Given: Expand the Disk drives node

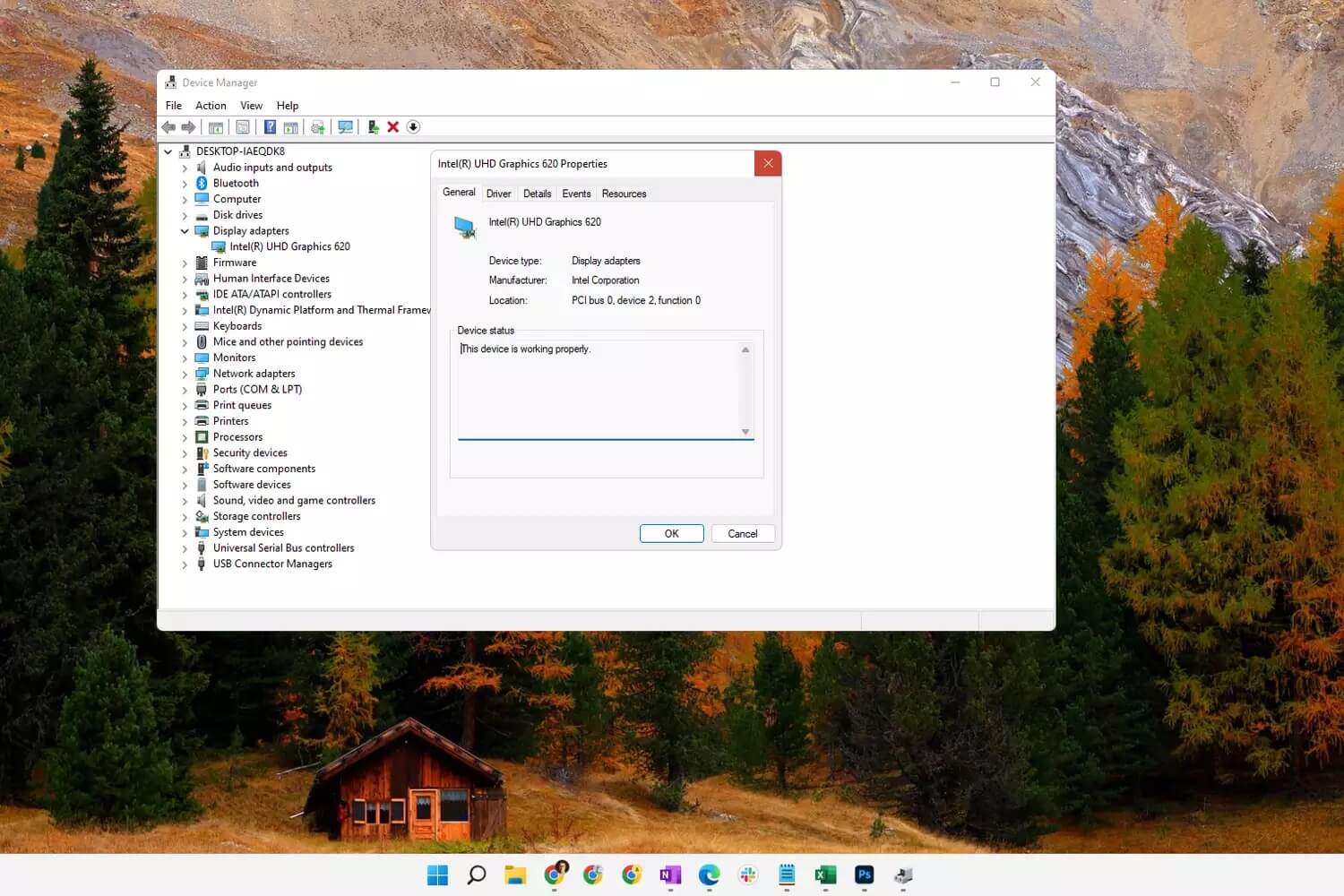Looking at the screenshot, I should (185, 215).
